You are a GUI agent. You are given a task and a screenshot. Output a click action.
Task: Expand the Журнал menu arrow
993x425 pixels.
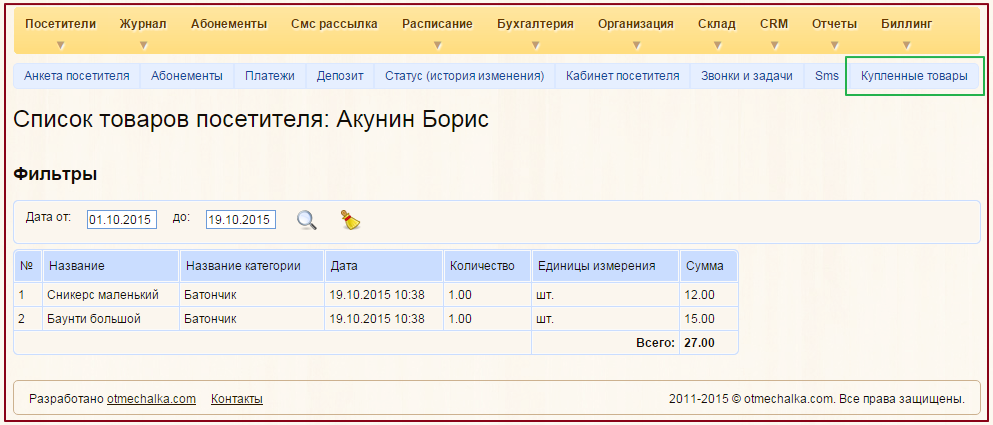(x=143, y=46)
